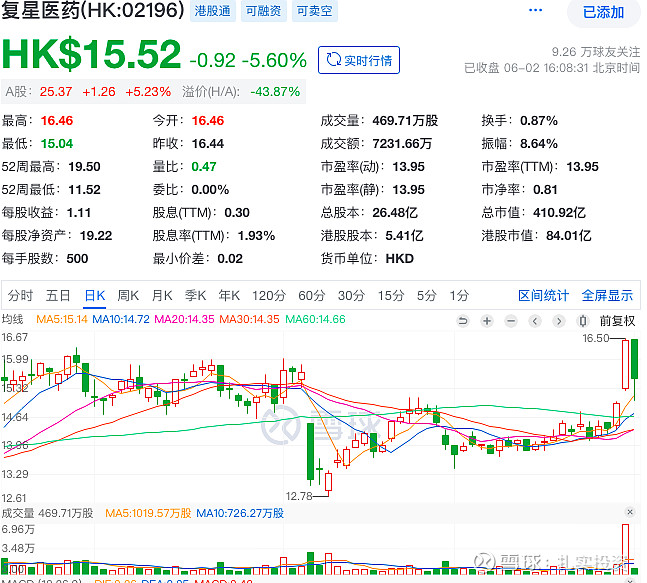Shift chart right with the right arrow icon
The width and height of the screenshot is (647, 583).
[559, 321]
